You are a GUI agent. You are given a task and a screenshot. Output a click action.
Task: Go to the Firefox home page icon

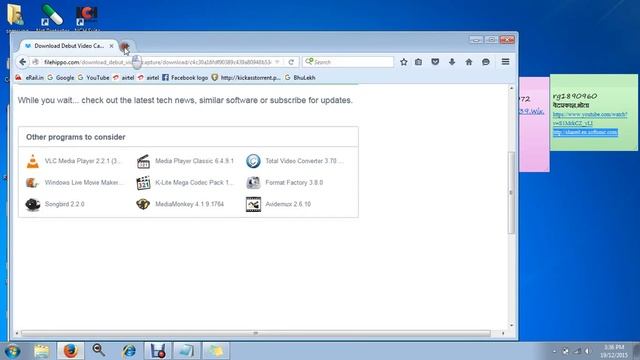[x=469, y=62]
